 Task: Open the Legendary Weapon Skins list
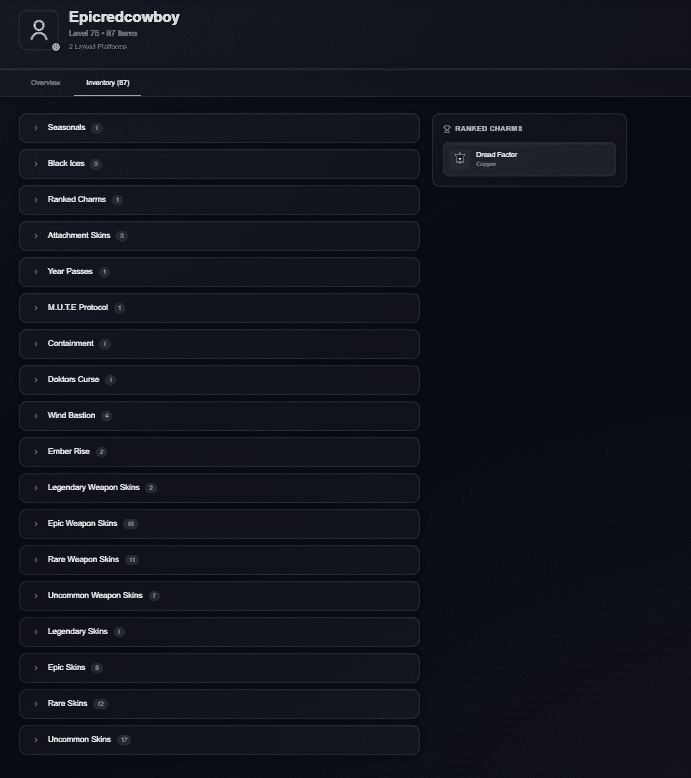point(219,488)
